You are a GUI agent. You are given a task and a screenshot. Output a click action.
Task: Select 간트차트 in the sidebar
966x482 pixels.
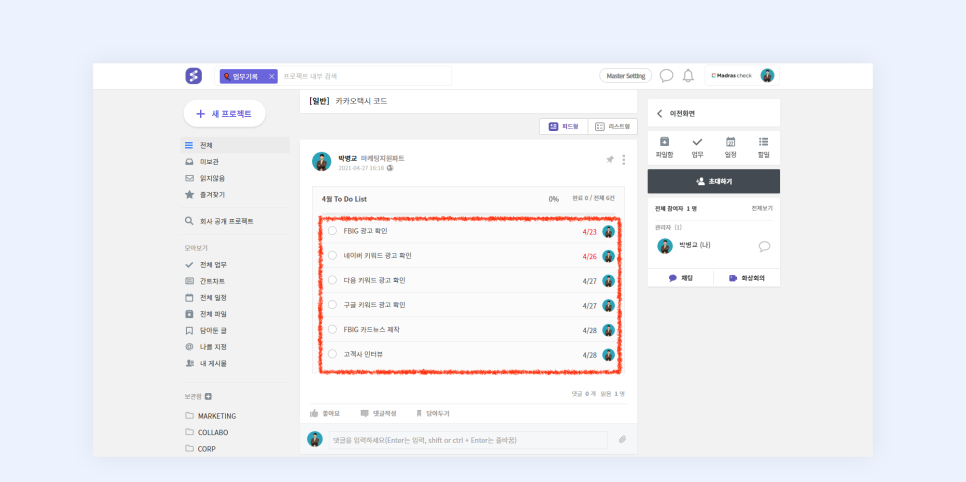pyautogui.click(x=212, y=281)
